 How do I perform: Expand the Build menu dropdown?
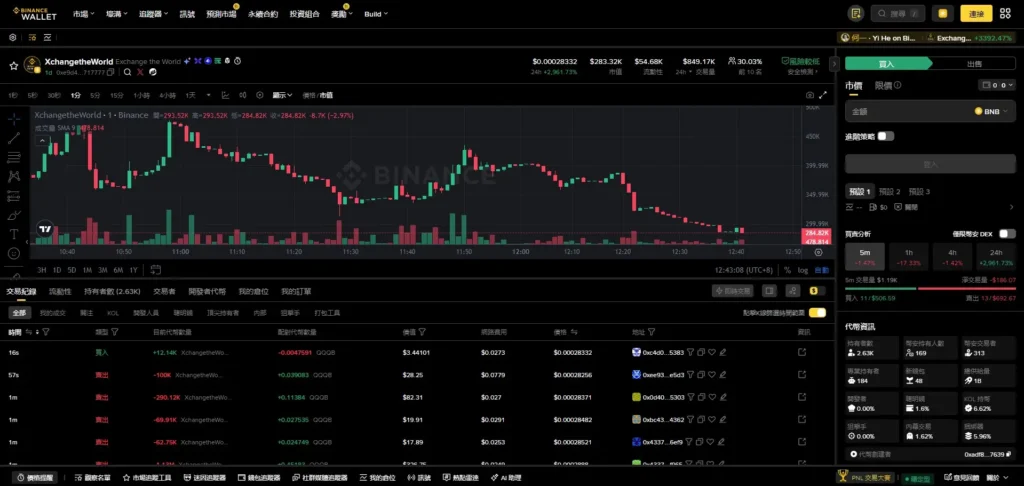point(376,14)
